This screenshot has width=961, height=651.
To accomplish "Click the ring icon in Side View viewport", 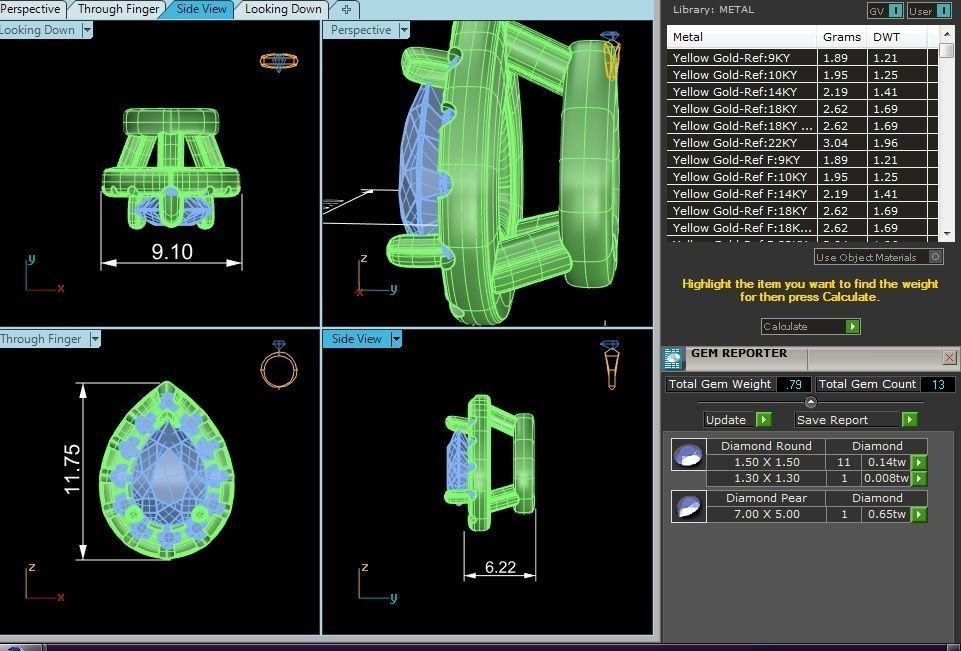I will pyautogui.click(x=609, y=365).
